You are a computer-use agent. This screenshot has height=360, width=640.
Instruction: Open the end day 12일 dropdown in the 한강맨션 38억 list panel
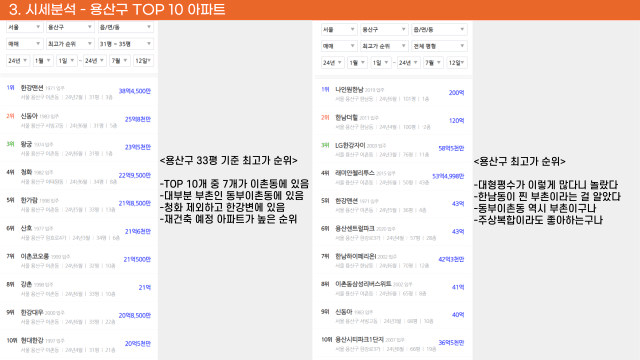pyautogui.click(x=143, y=60)
